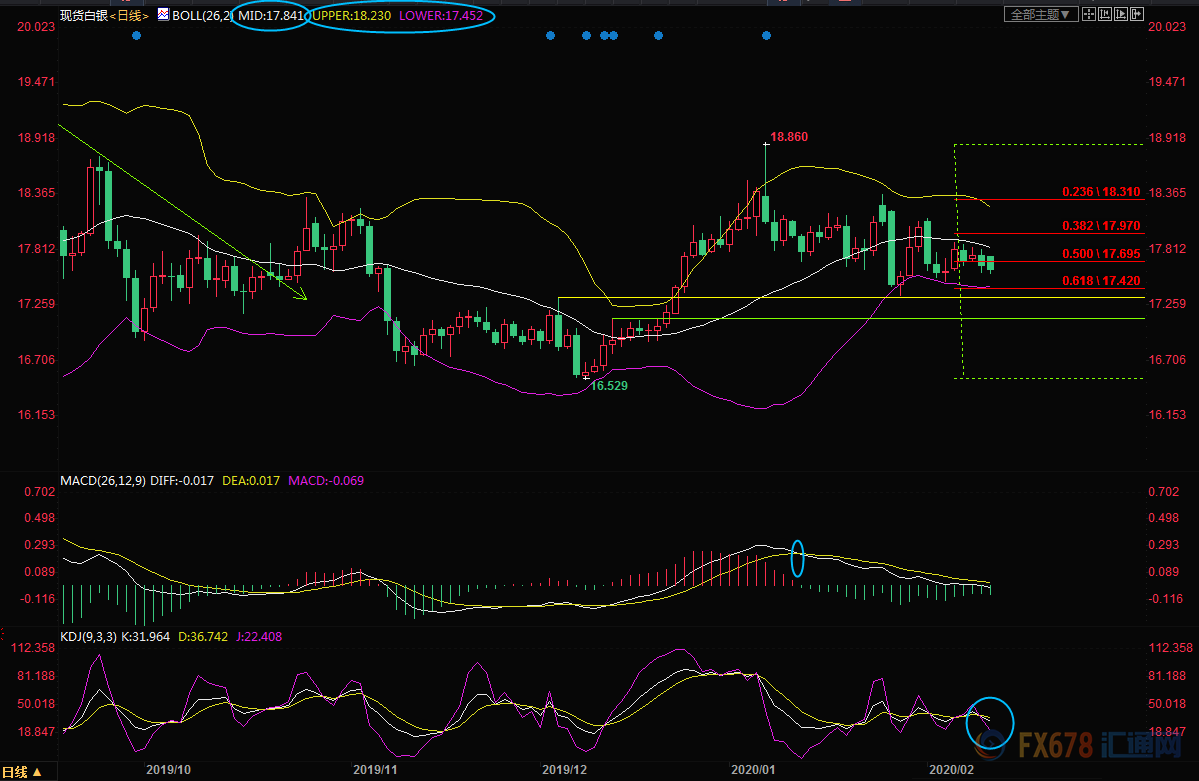The image size is (1199, 781).
Task: Click the leftmost blue event dot
Action: [x=136, y=36]
